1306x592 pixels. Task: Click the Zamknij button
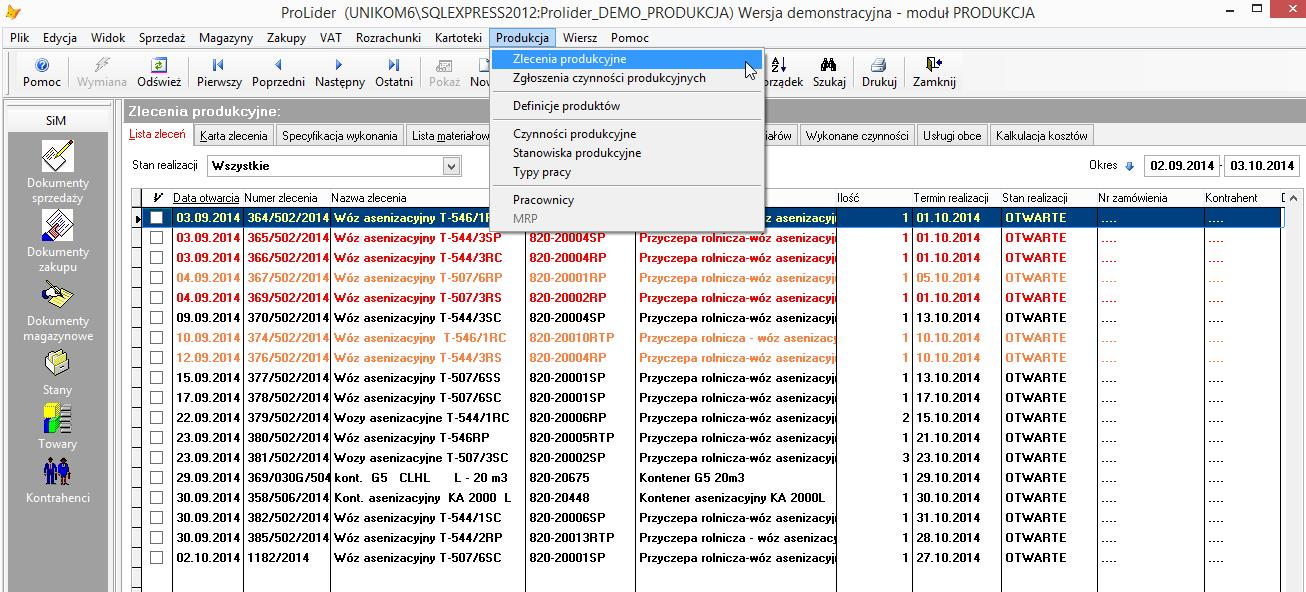[934, 72]
